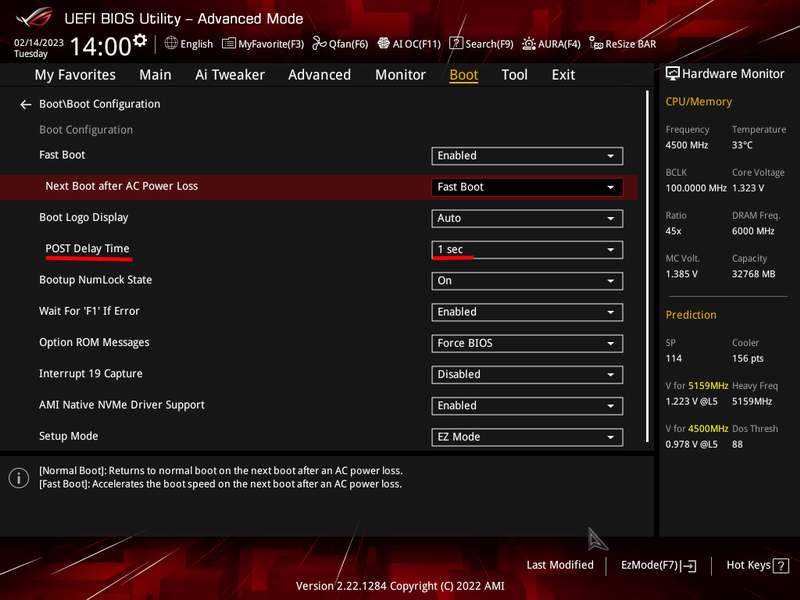
Task: Open the Main tab
Action: [155, 75]
